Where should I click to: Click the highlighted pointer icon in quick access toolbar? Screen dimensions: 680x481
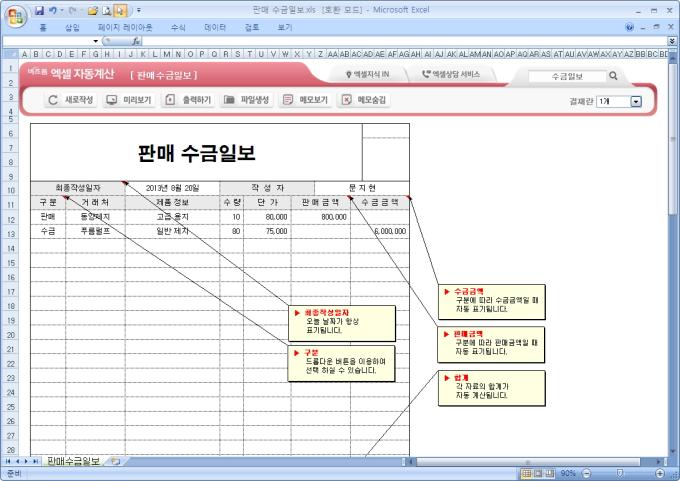click(120, 10)
